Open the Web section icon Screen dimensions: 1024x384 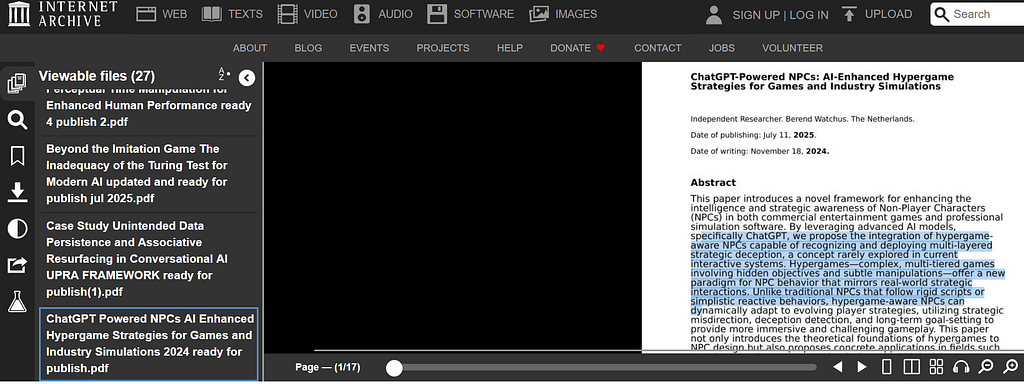click(x=146, y=14)
